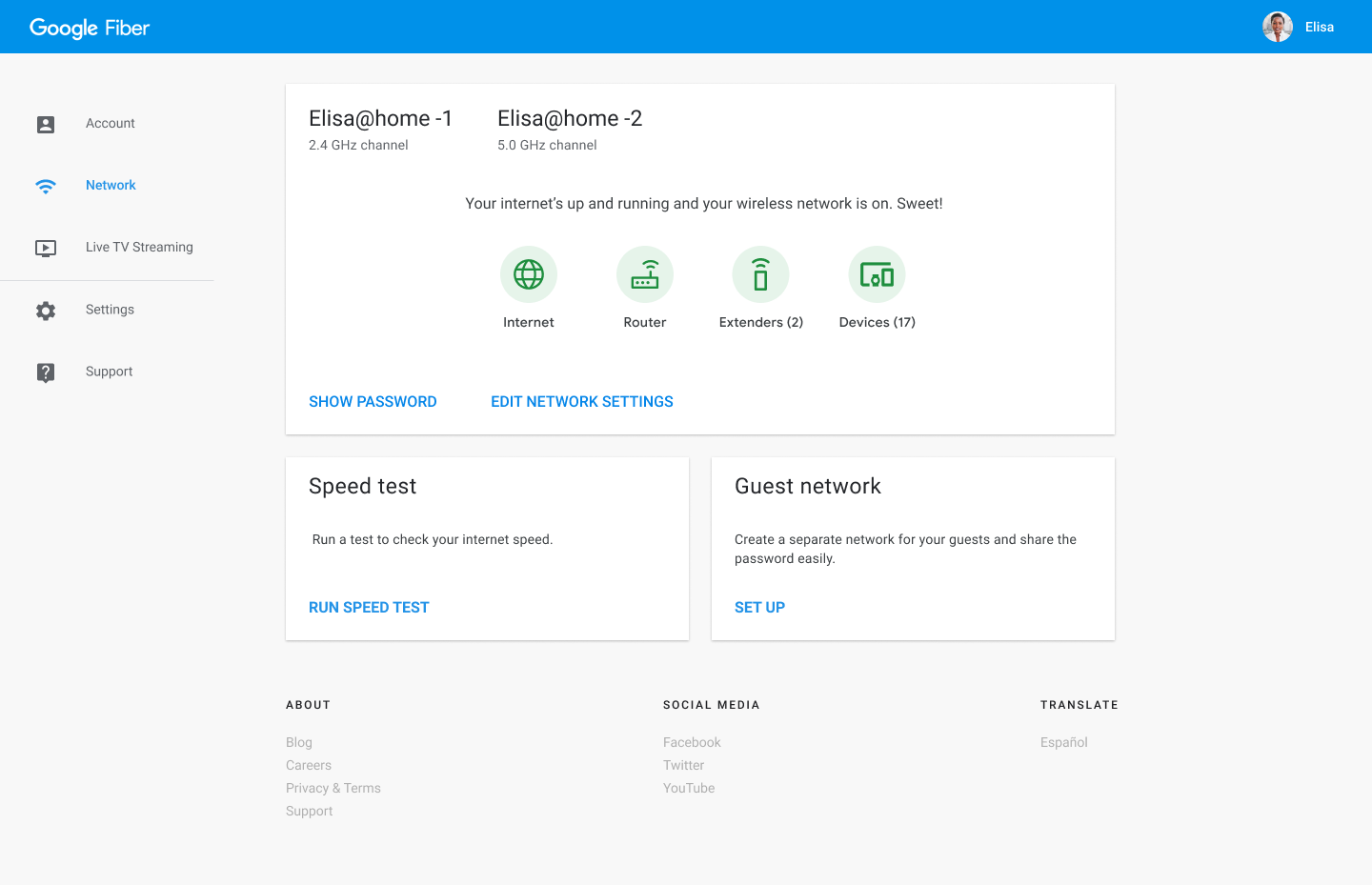Click the Live TV Streaming play icon
1372x885 pixels.
tap(46, 248)
